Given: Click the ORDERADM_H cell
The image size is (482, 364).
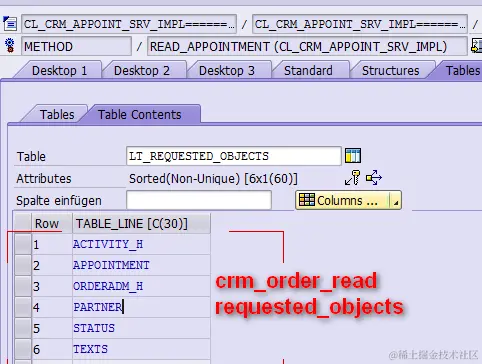Looking at the screenshot, I should point(141,286).
